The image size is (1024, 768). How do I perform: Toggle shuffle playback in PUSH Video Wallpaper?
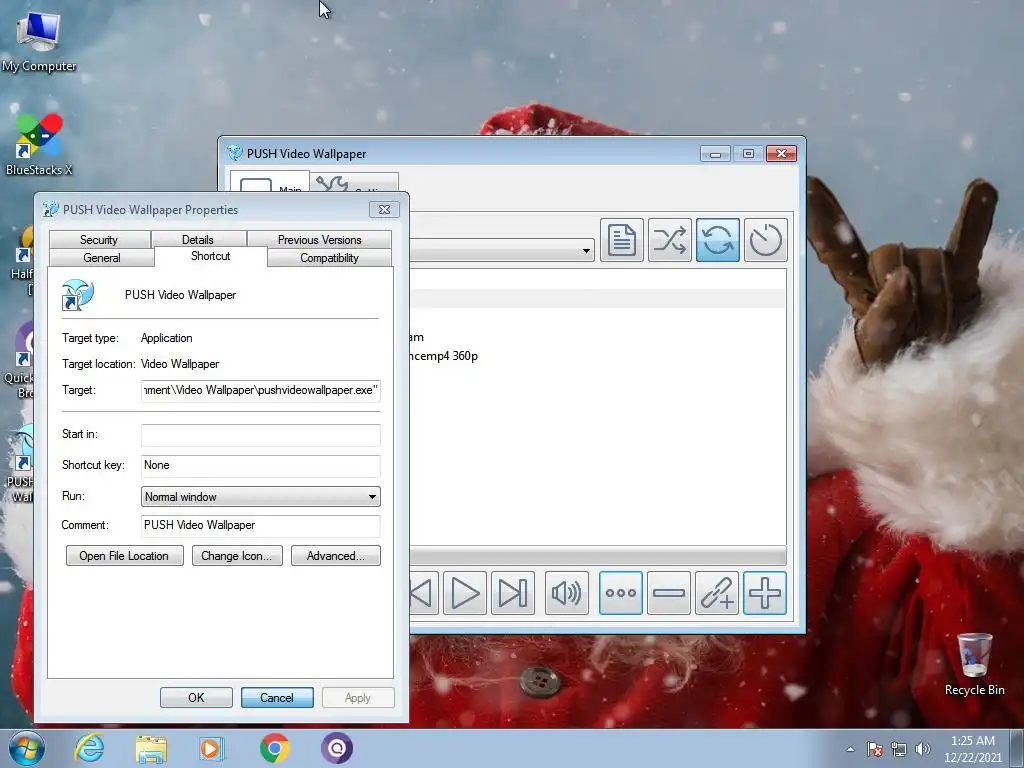670,240
